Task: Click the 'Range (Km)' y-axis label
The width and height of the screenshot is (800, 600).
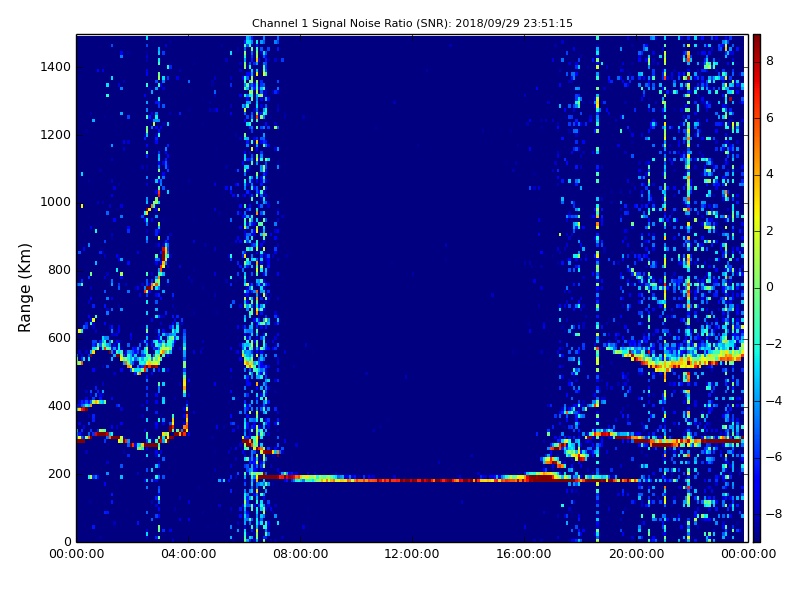Action: click(x=24, y=288)
